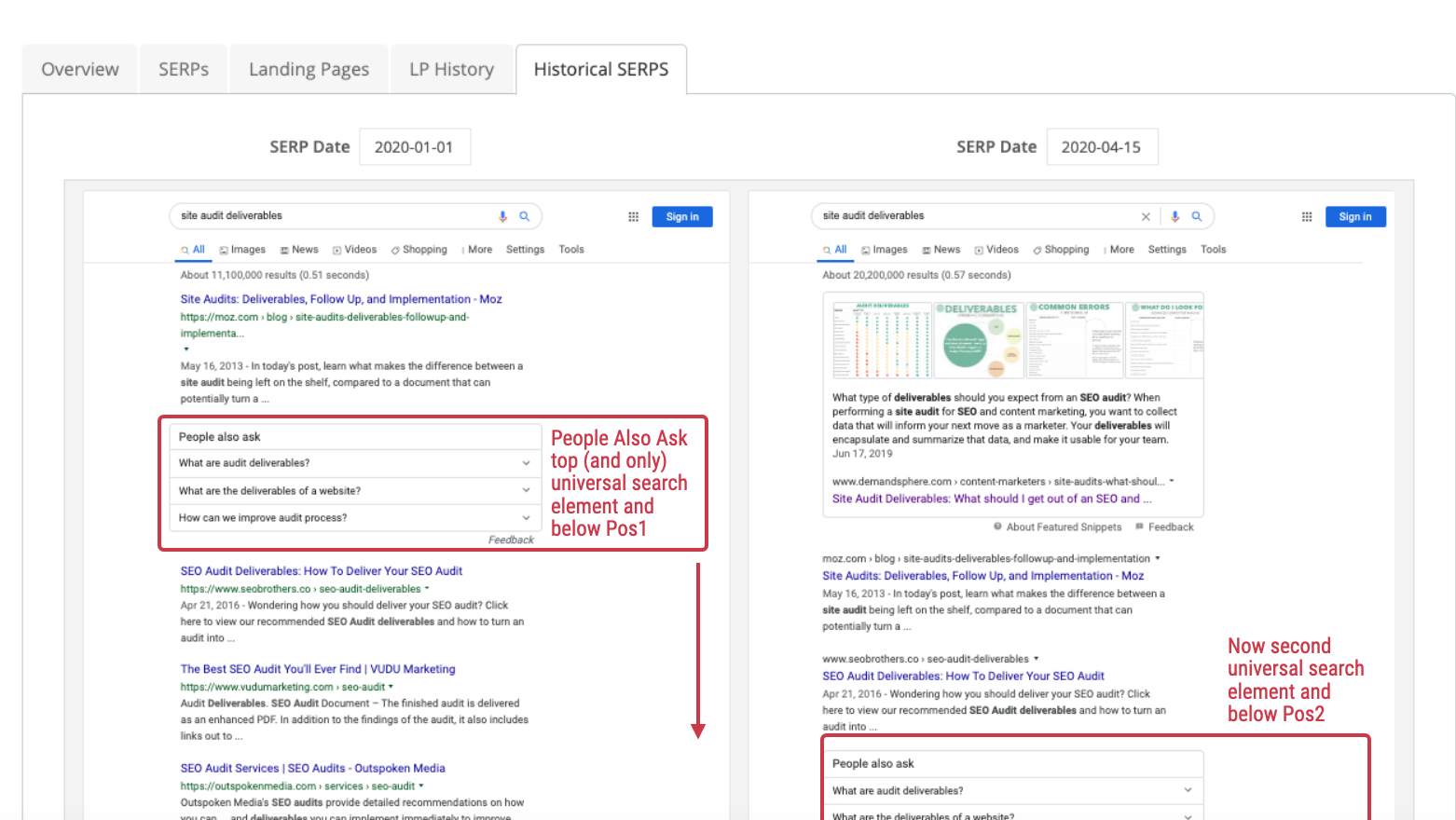1456x820 pixels.
Task: Click the microphone icon in left search bar
Action: click(502, 216)
